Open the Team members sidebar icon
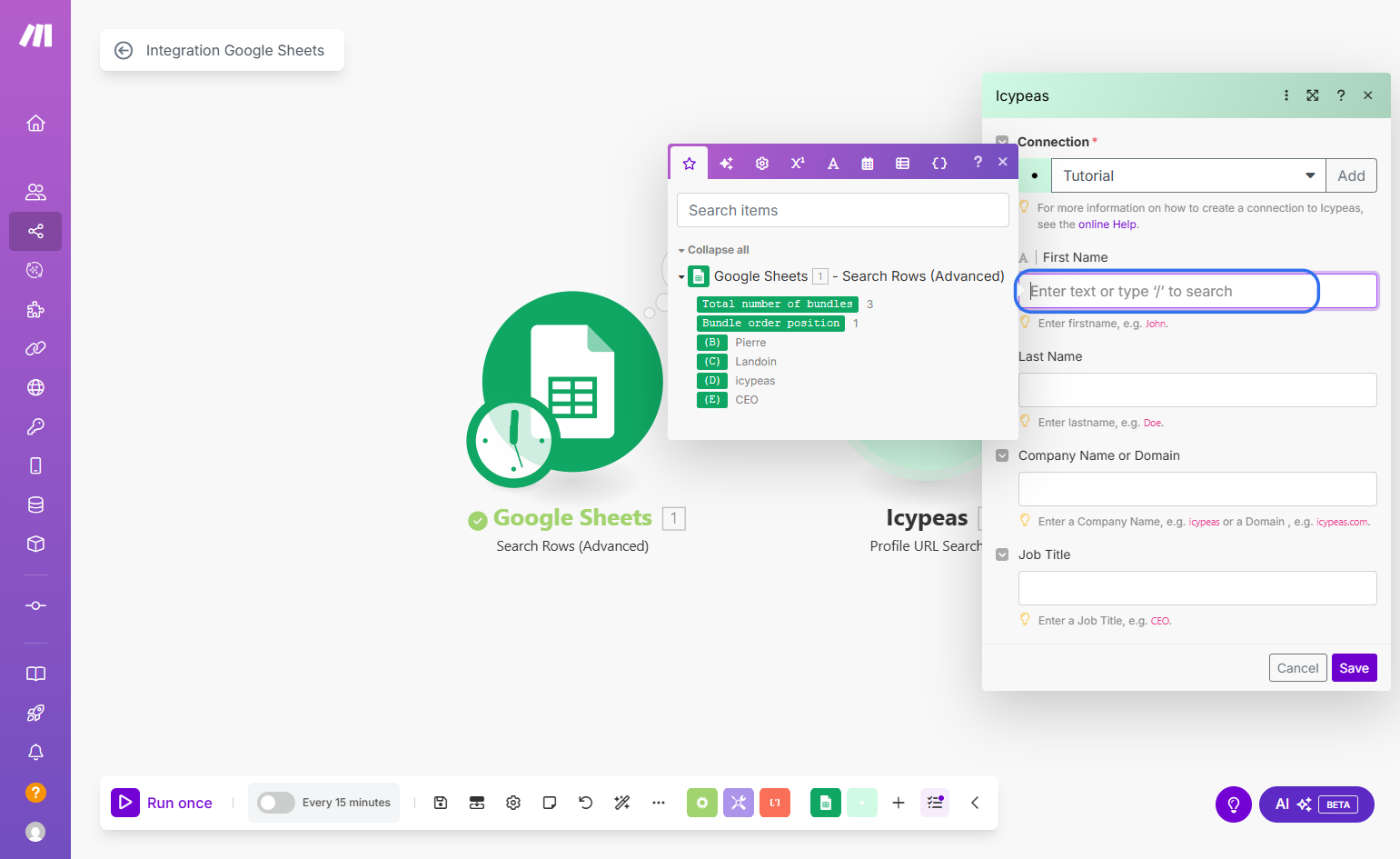1400x859 pixels. point(35,192)
